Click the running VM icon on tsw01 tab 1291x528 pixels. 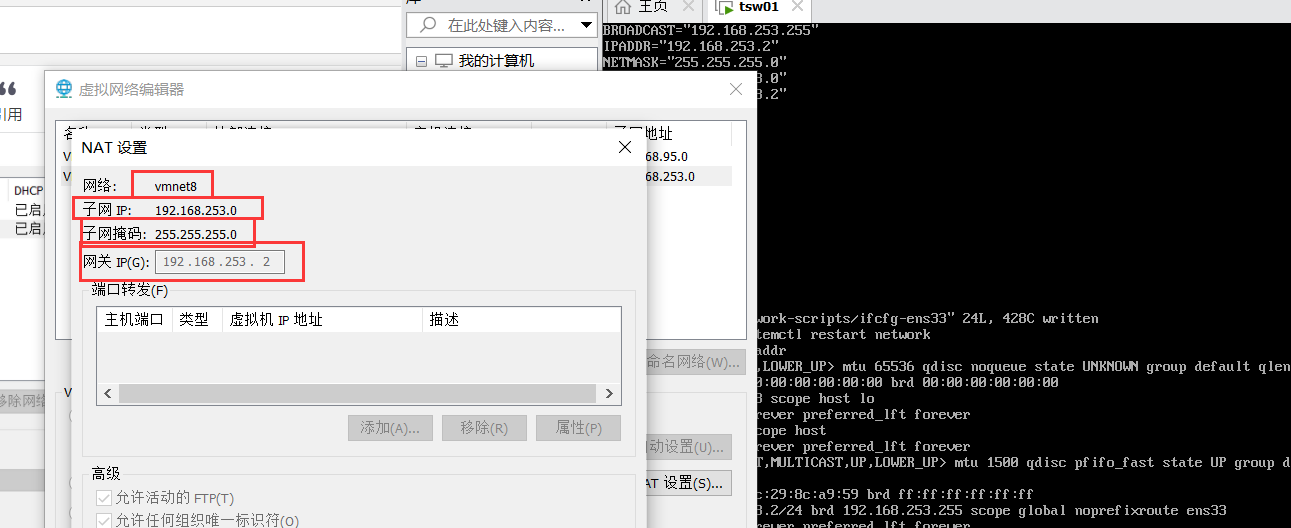[723, 7]
